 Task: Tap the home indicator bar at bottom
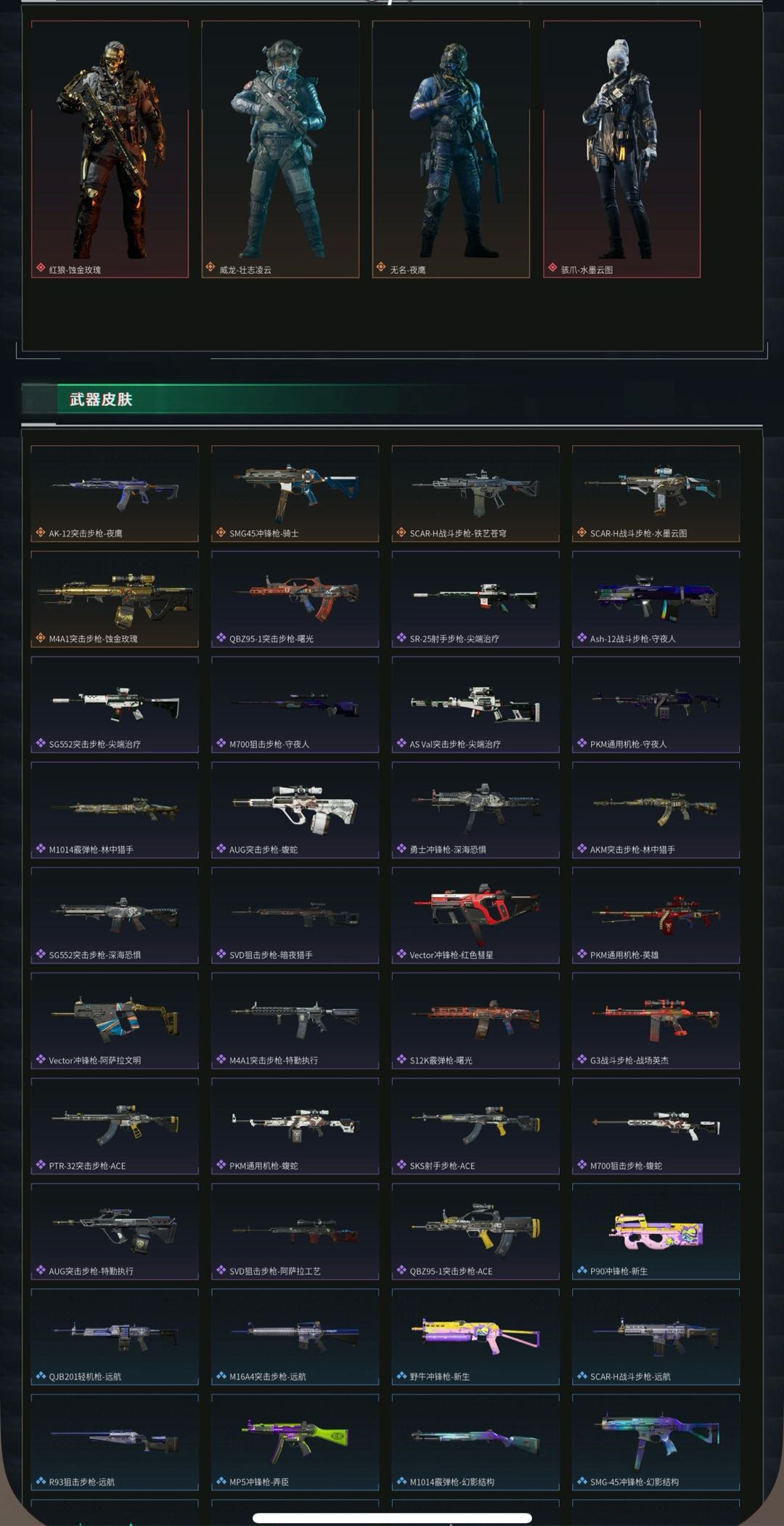[392, 1517]
